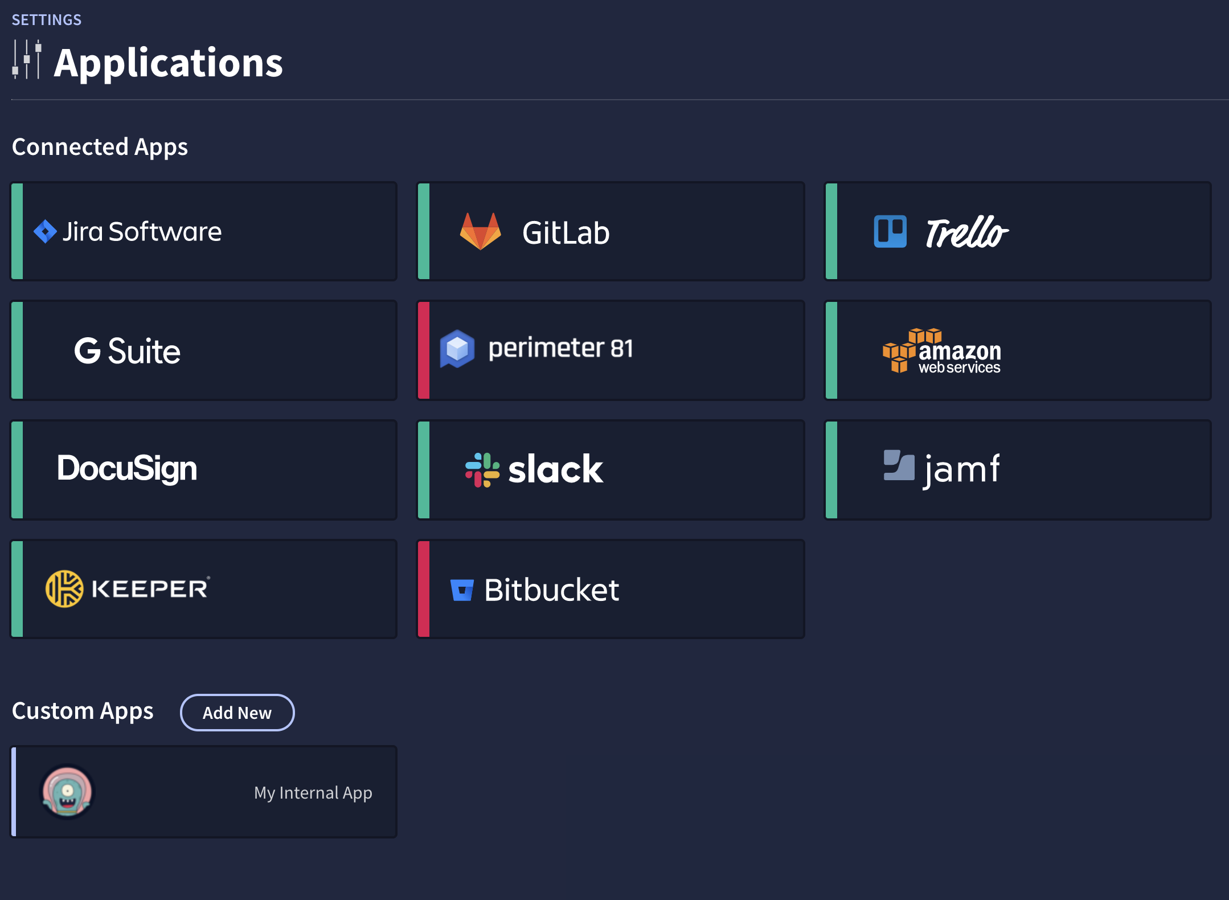Viewport: 1229px width, 900px height.
Task: Click the Connected Apps section heading
Action: pos(99,146)
